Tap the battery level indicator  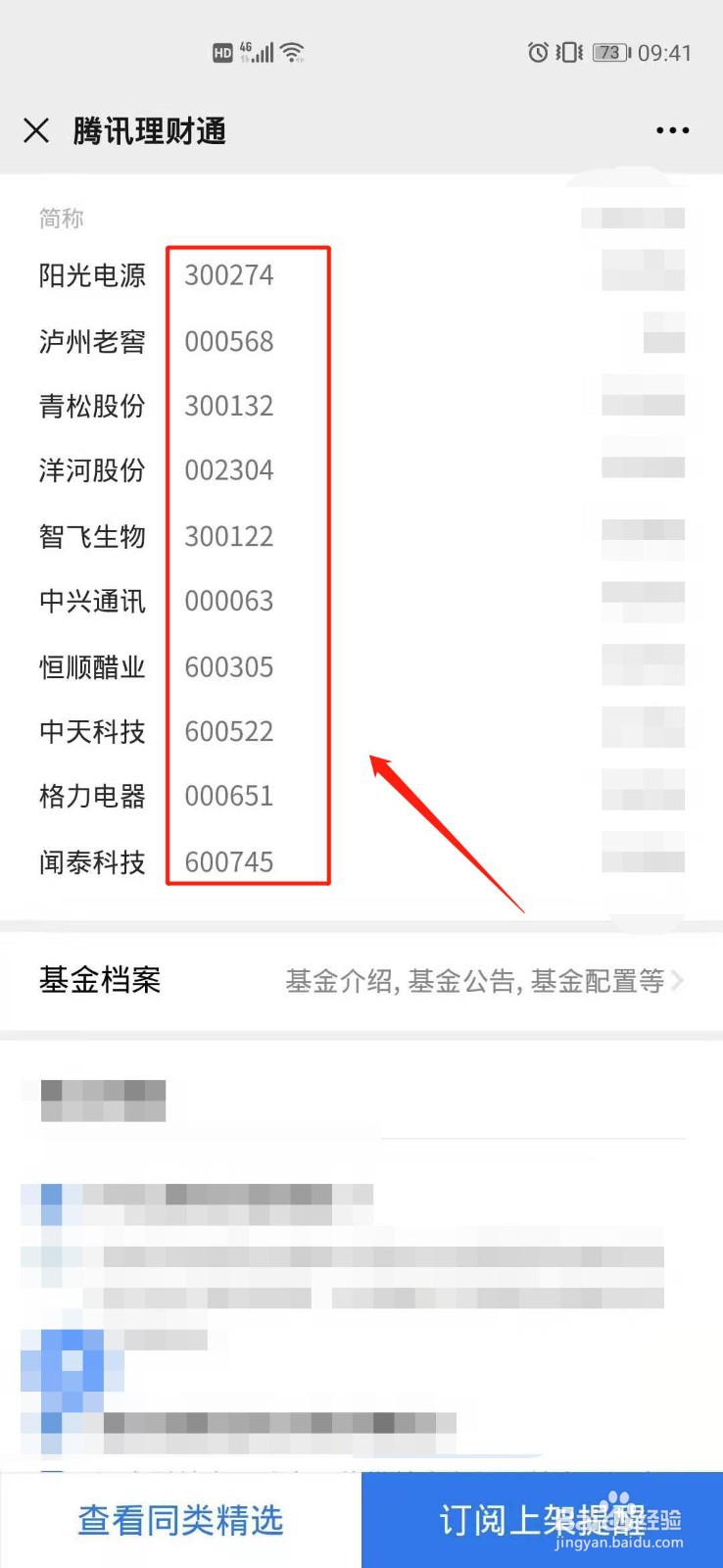pos(611,53)
